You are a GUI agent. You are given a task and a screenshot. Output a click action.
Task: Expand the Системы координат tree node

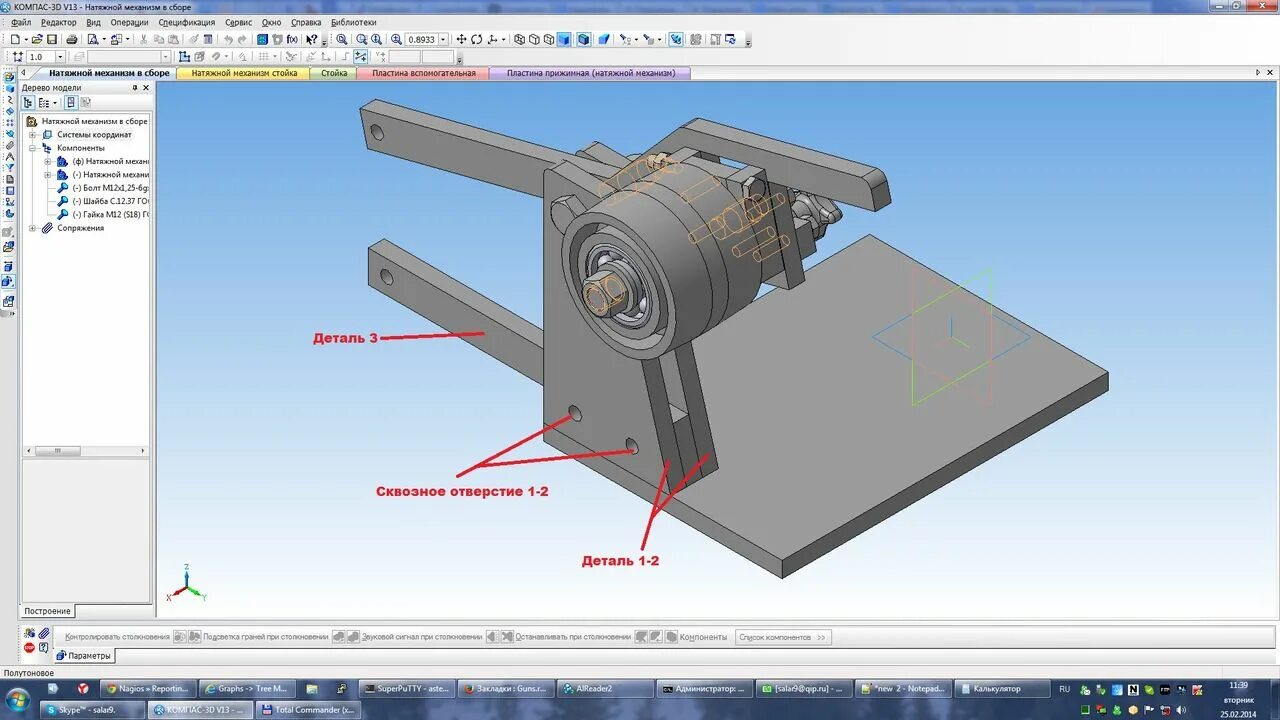coord(32,135)
